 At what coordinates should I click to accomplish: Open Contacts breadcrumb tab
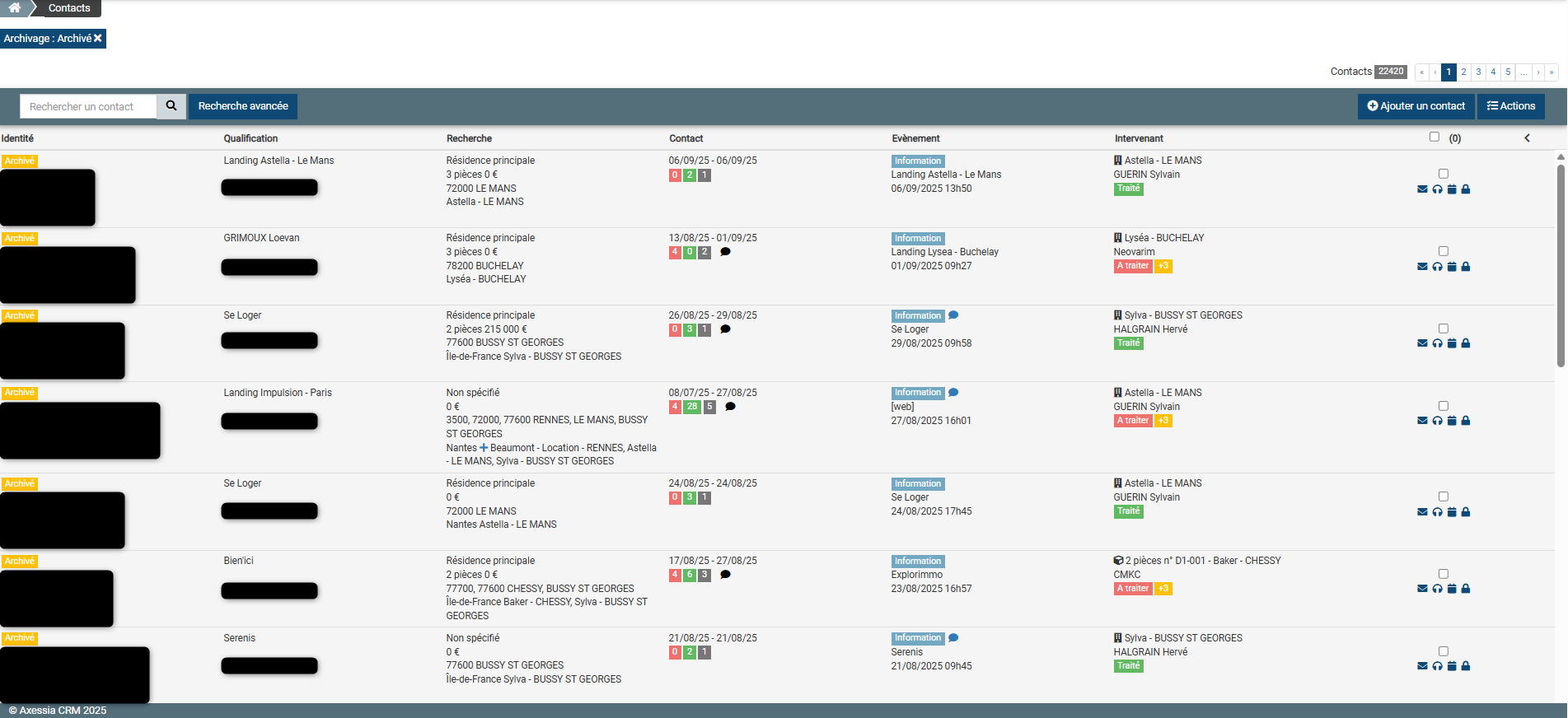69,8
